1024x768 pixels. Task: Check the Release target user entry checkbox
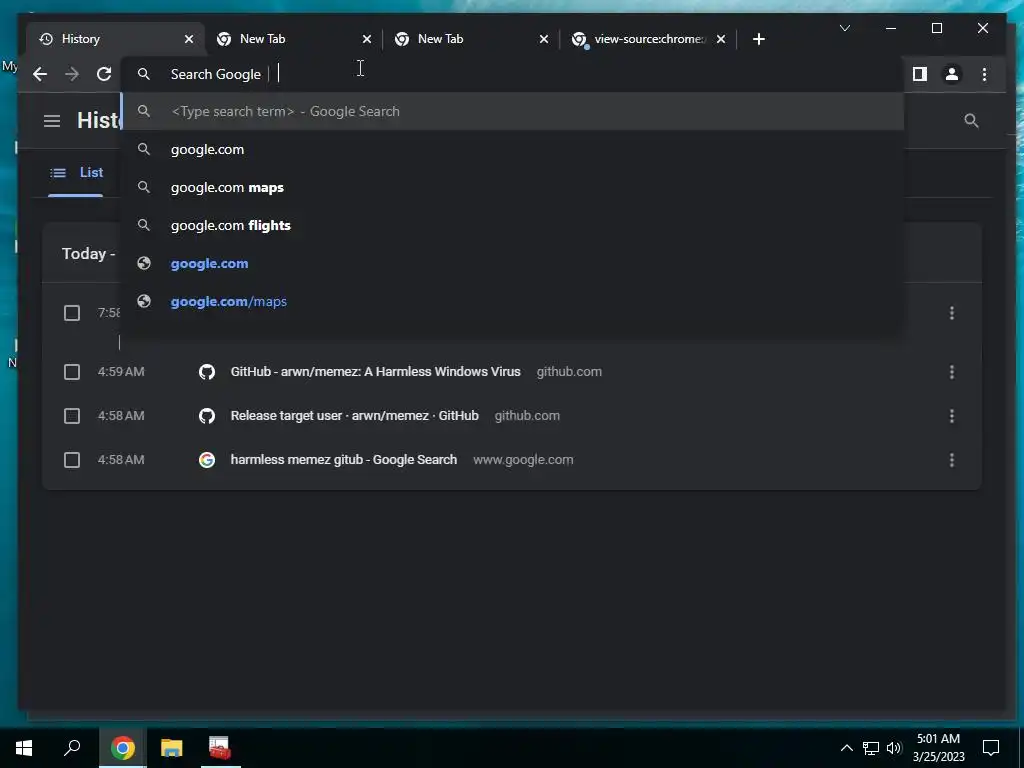pos(72,416)
